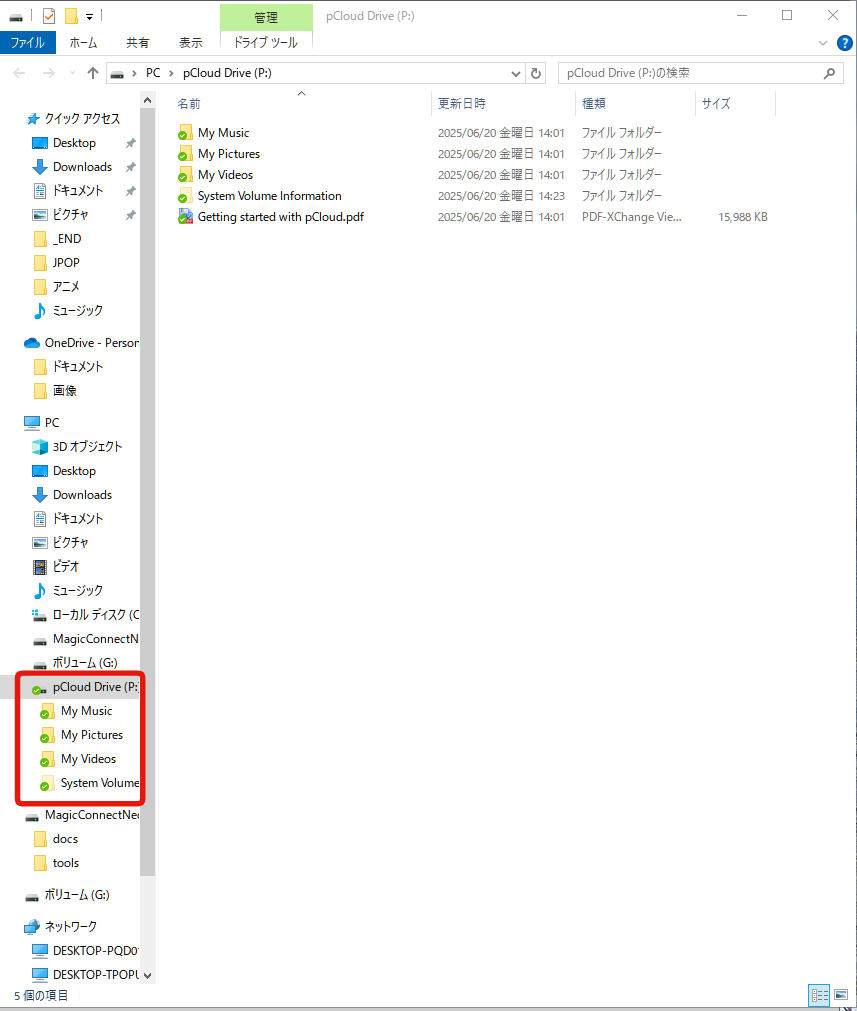Select the My Music folder in file list

tap(223, 133)
